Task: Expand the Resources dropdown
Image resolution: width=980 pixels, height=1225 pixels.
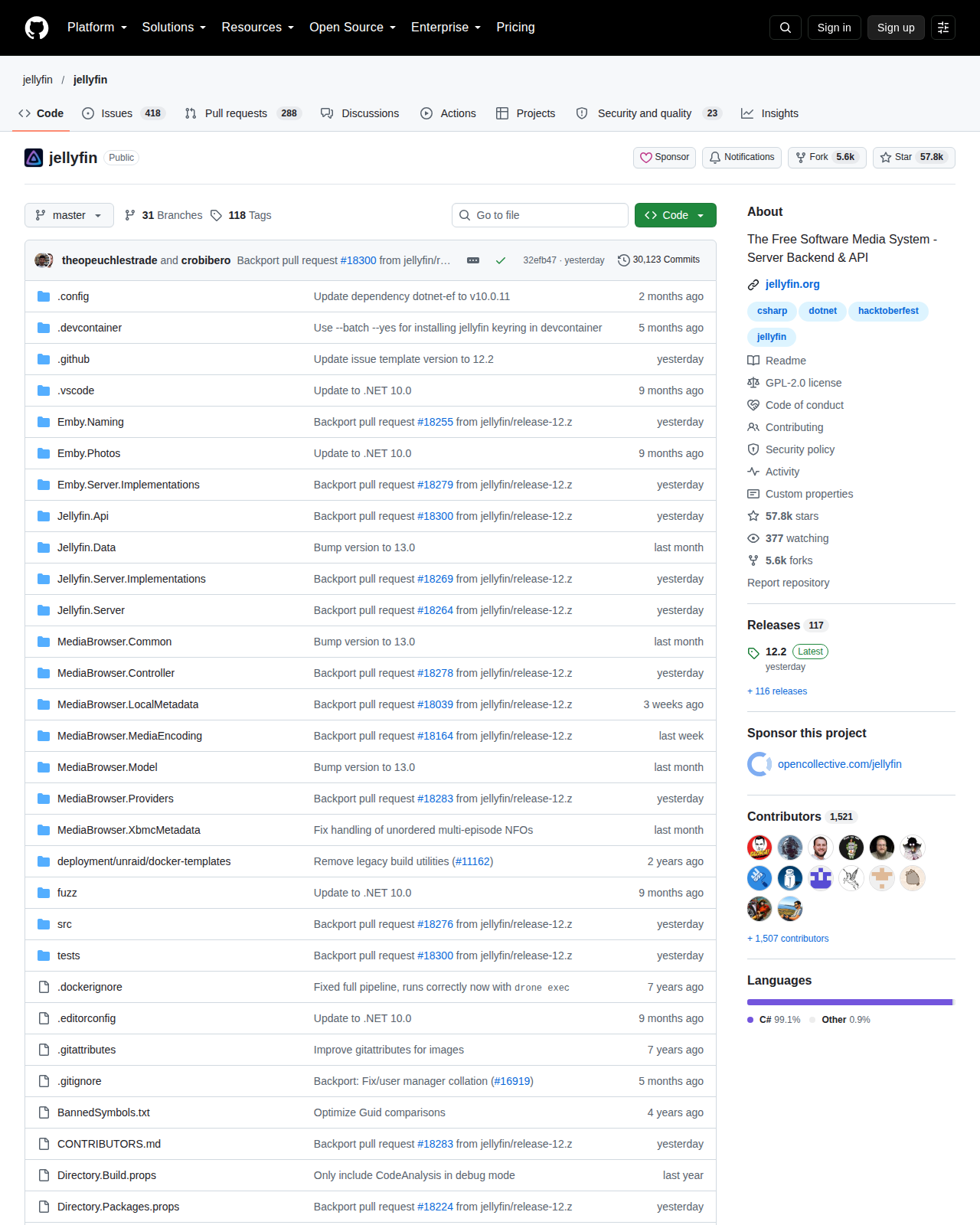Action: (x=258, y=28)
